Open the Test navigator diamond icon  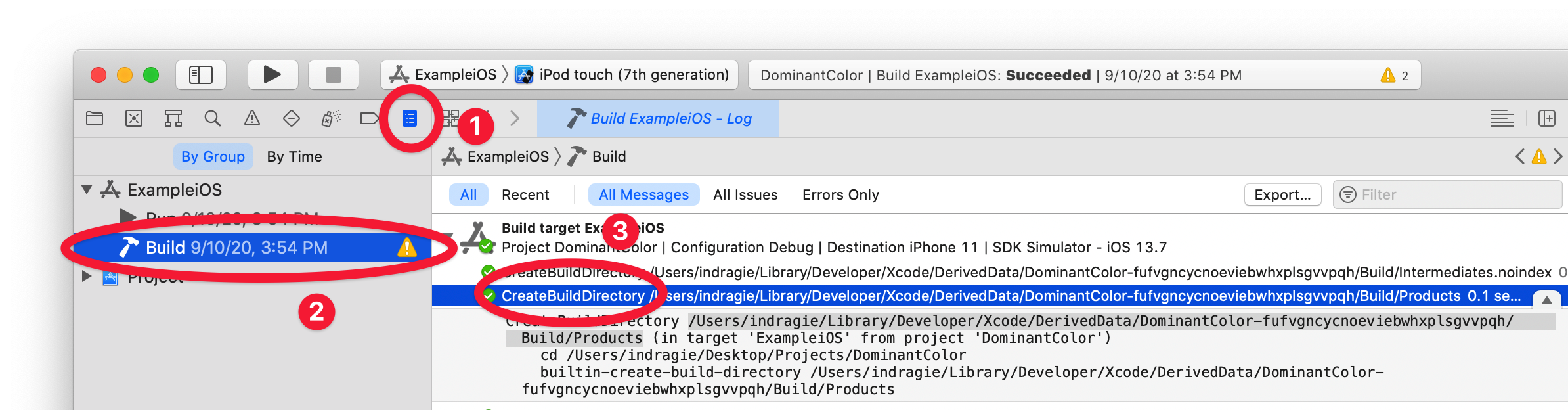click(292, 118)
